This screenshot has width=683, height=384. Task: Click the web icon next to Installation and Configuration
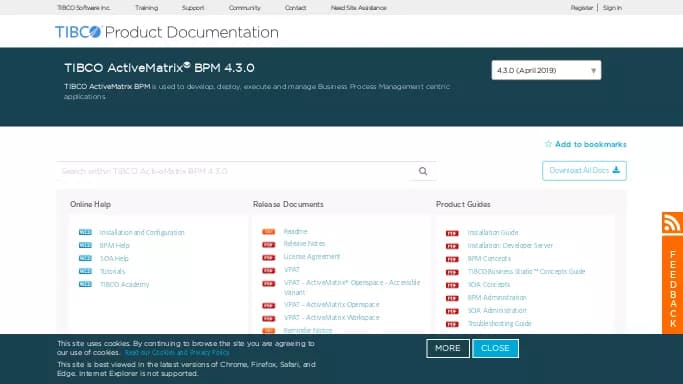(85, 232)
